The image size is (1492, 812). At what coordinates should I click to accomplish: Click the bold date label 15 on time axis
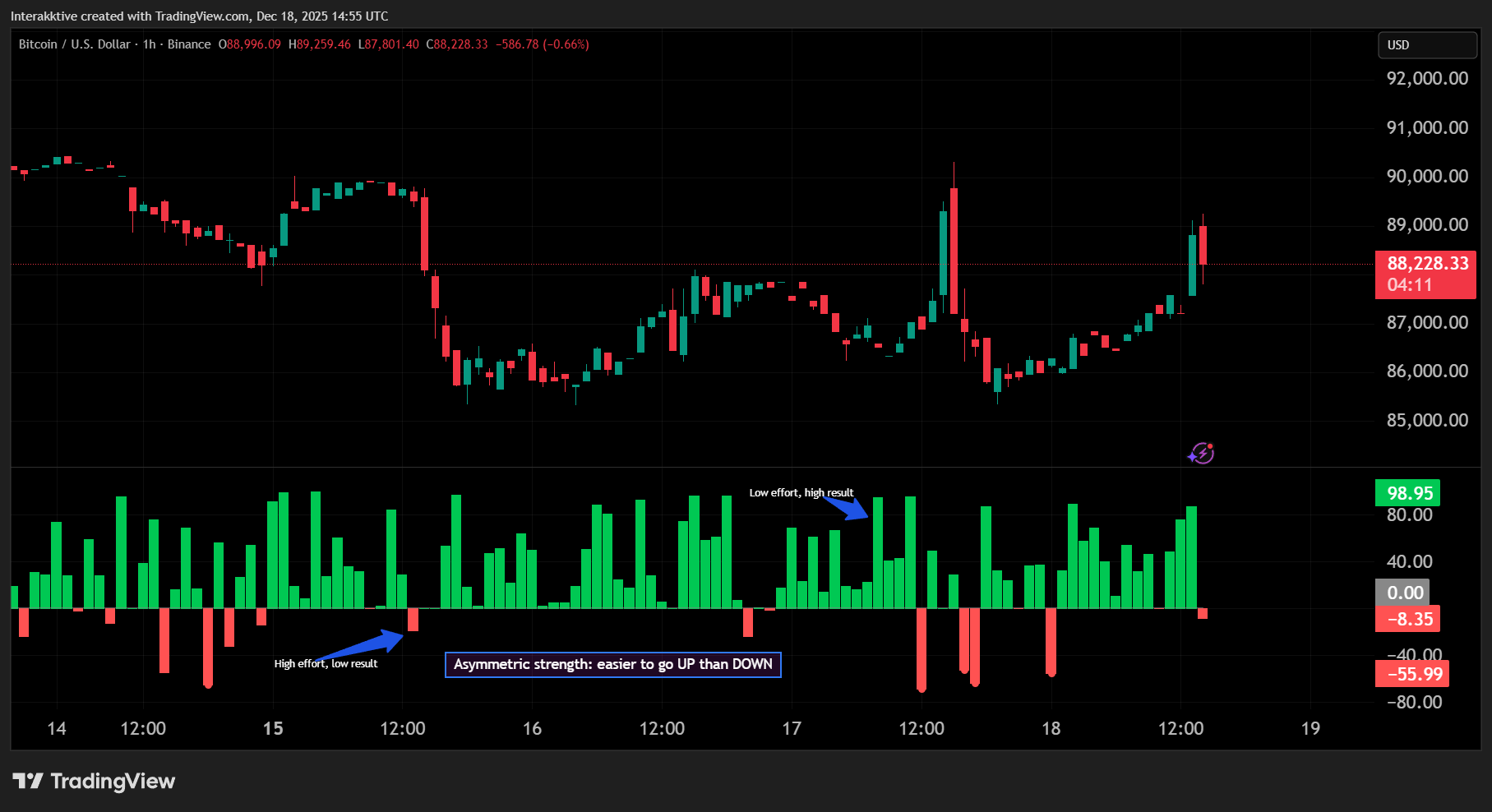[x=273, y=728]
